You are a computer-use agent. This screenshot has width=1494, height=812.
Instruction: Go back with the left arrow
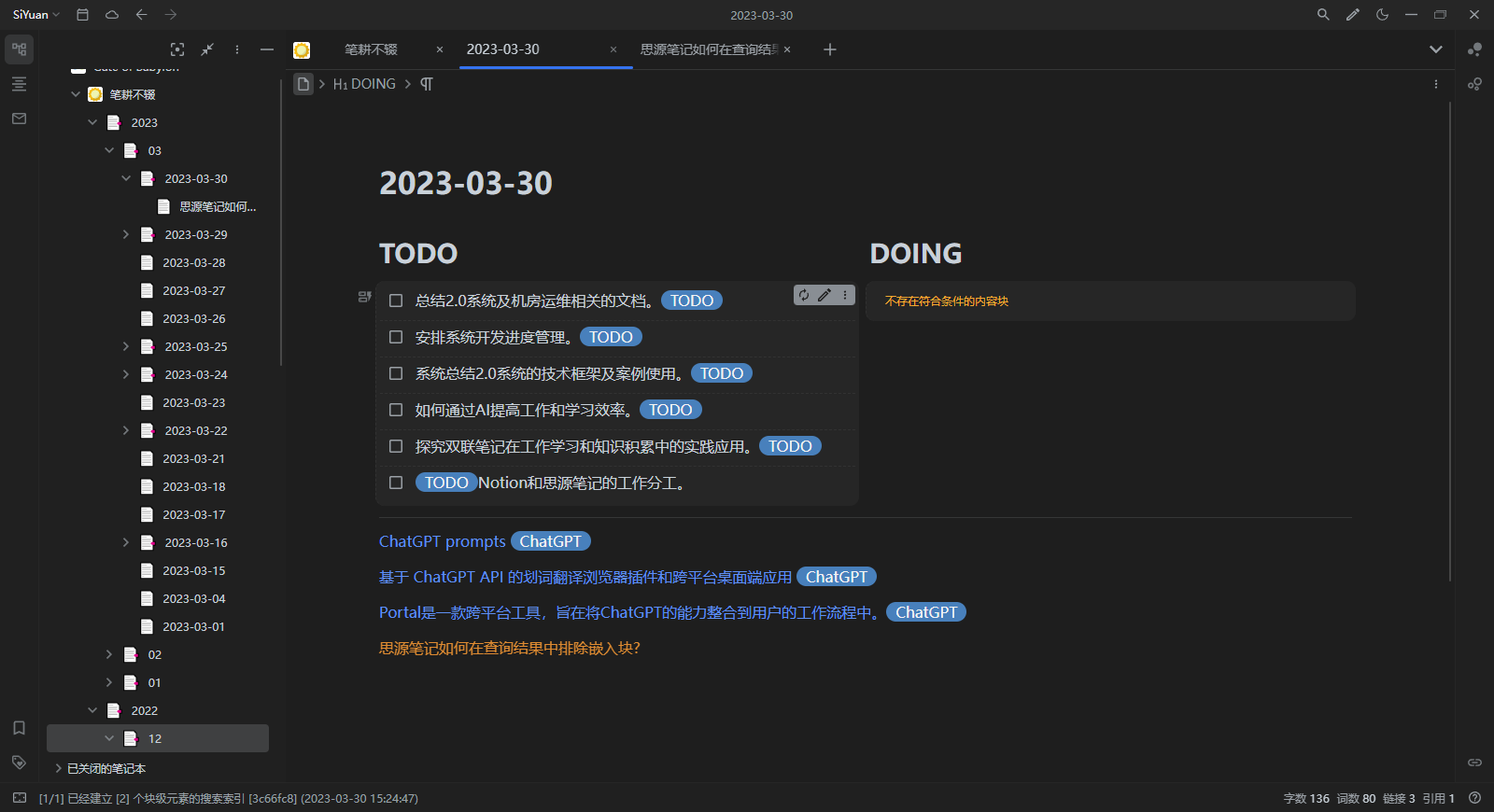coord(141,15)
